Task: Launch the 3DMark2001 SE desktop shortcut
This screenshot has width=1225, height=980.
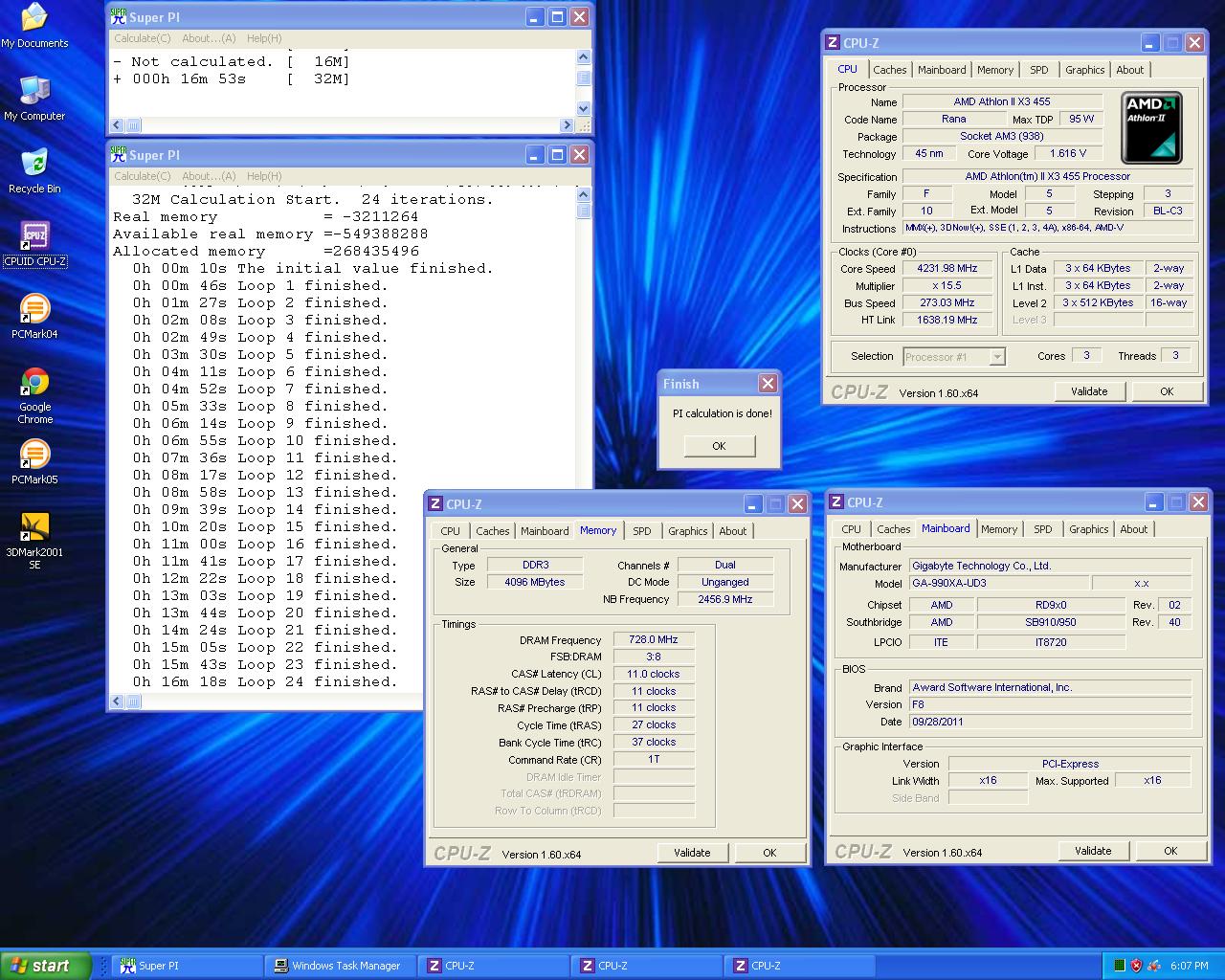Action: click(34, 540)
